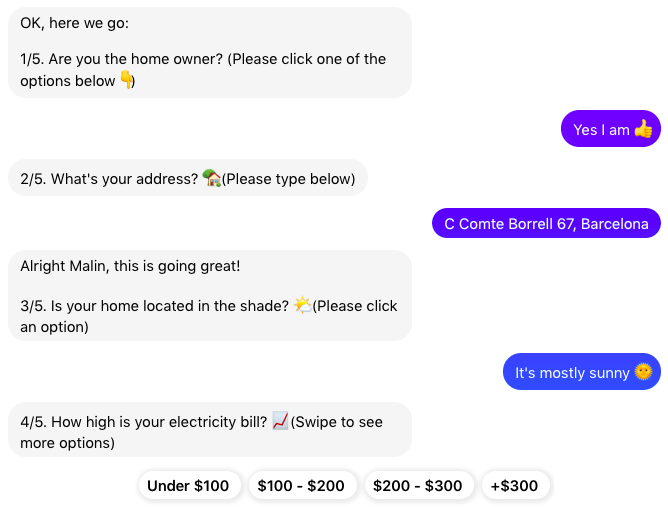The height and width of the screenshot is (510, 668).
Task: Click the 'Alright Malin' shade question message
Action: click(x=210, y=295)
